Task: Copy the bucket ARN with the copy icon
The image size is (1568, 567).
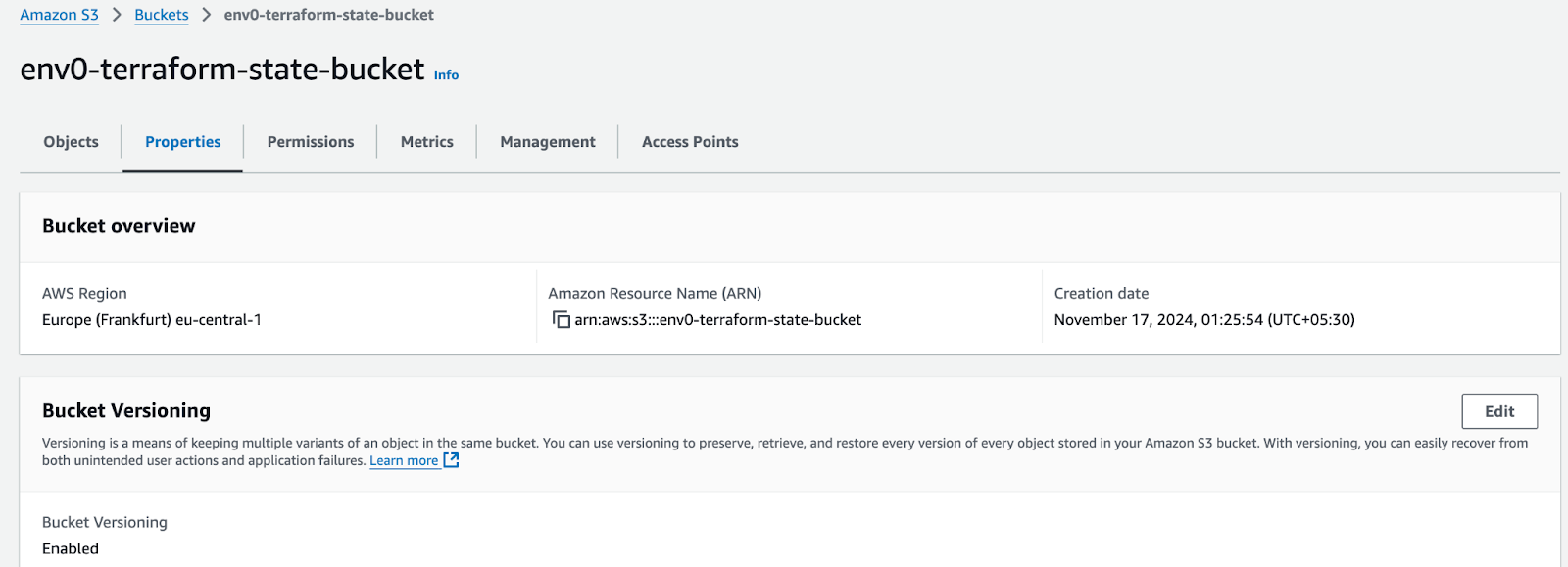Action: point(562,320)
